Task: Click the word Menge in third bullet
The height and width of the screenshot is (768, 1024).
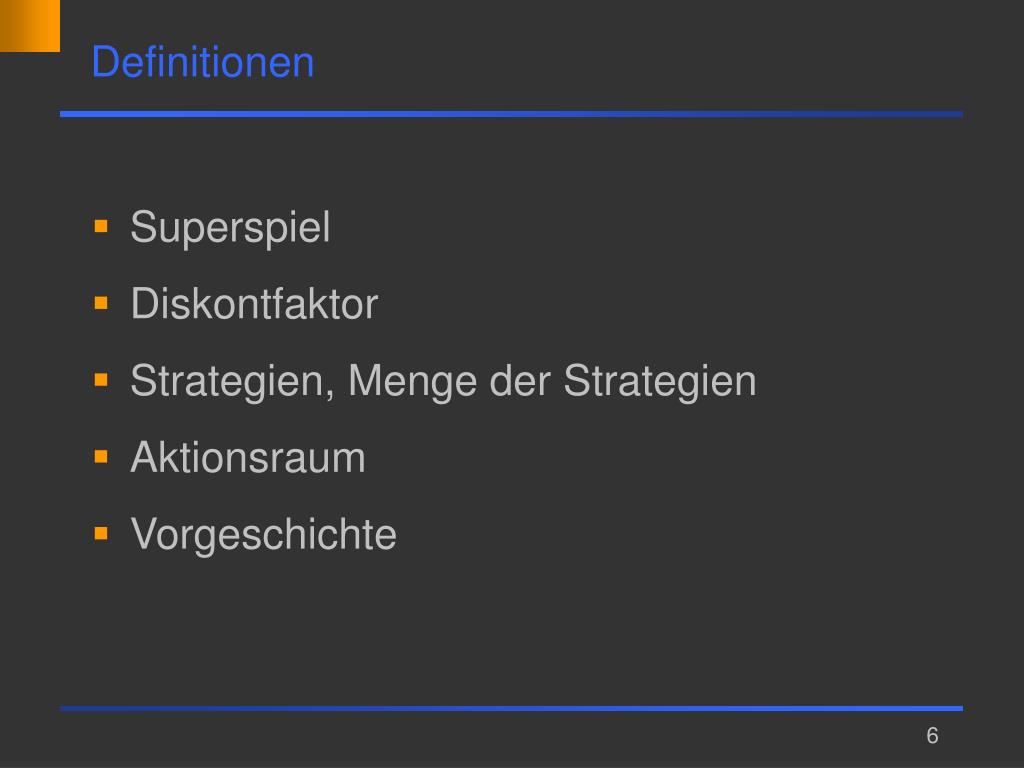Action: click(413, 381)
